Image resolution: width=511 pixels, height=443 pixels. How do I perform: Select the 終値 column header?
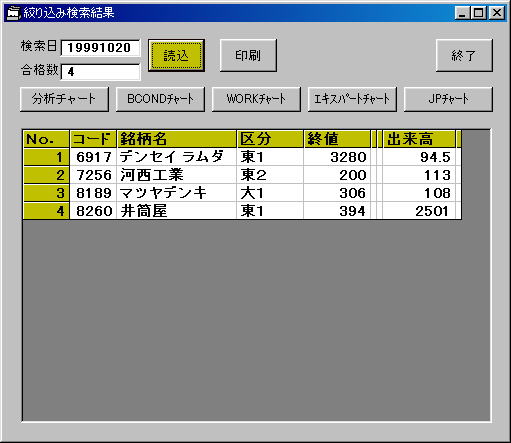pos(337,139)
